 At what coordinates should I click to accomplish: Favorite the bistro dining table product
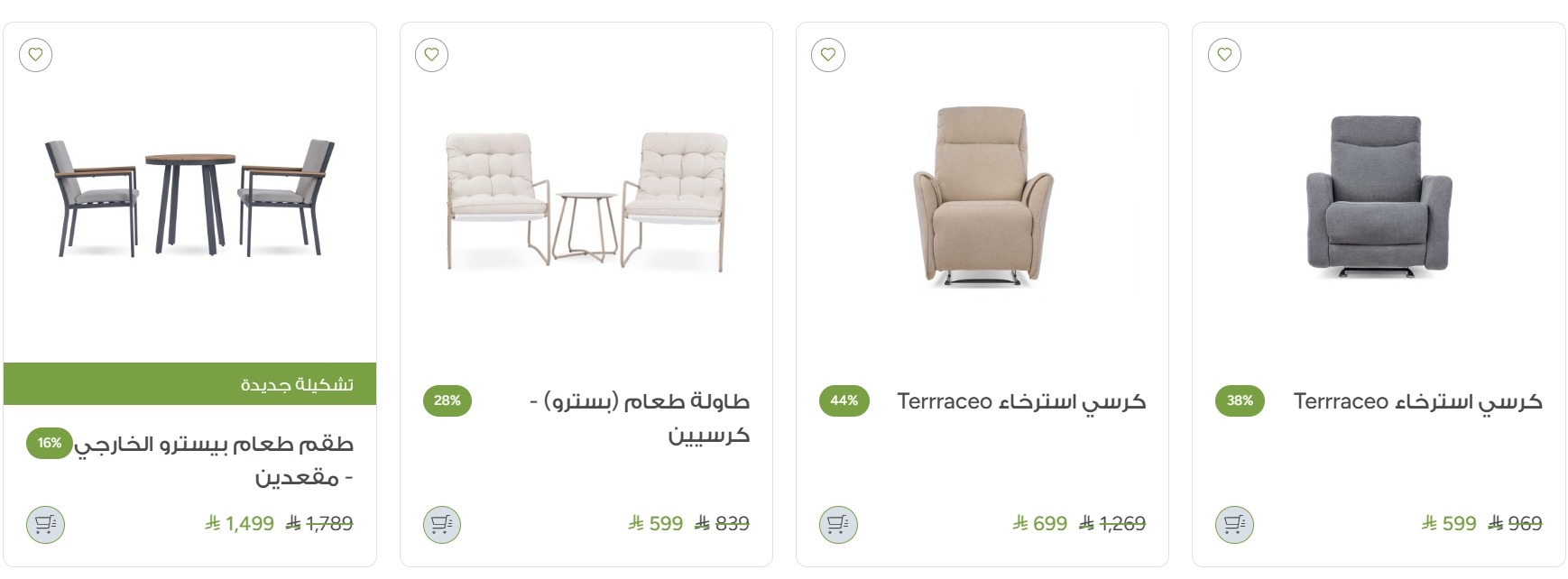pos(432,55)
